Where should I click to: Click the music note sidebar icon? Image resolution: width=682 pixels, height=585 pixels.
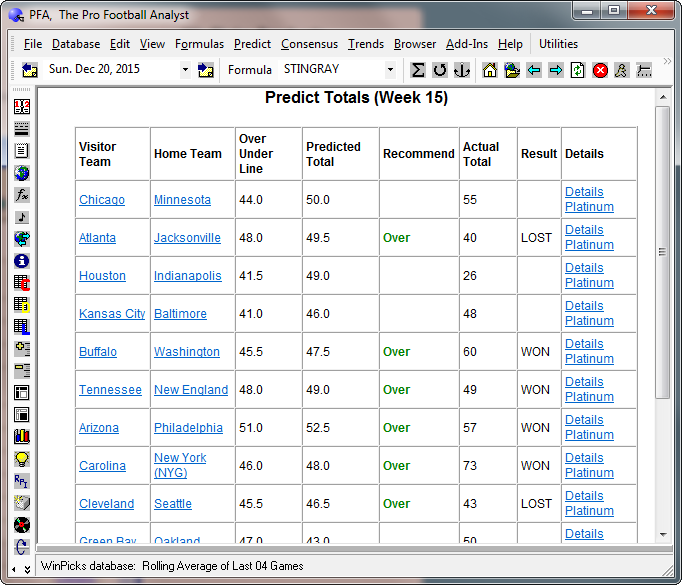(x=22, y=217)
